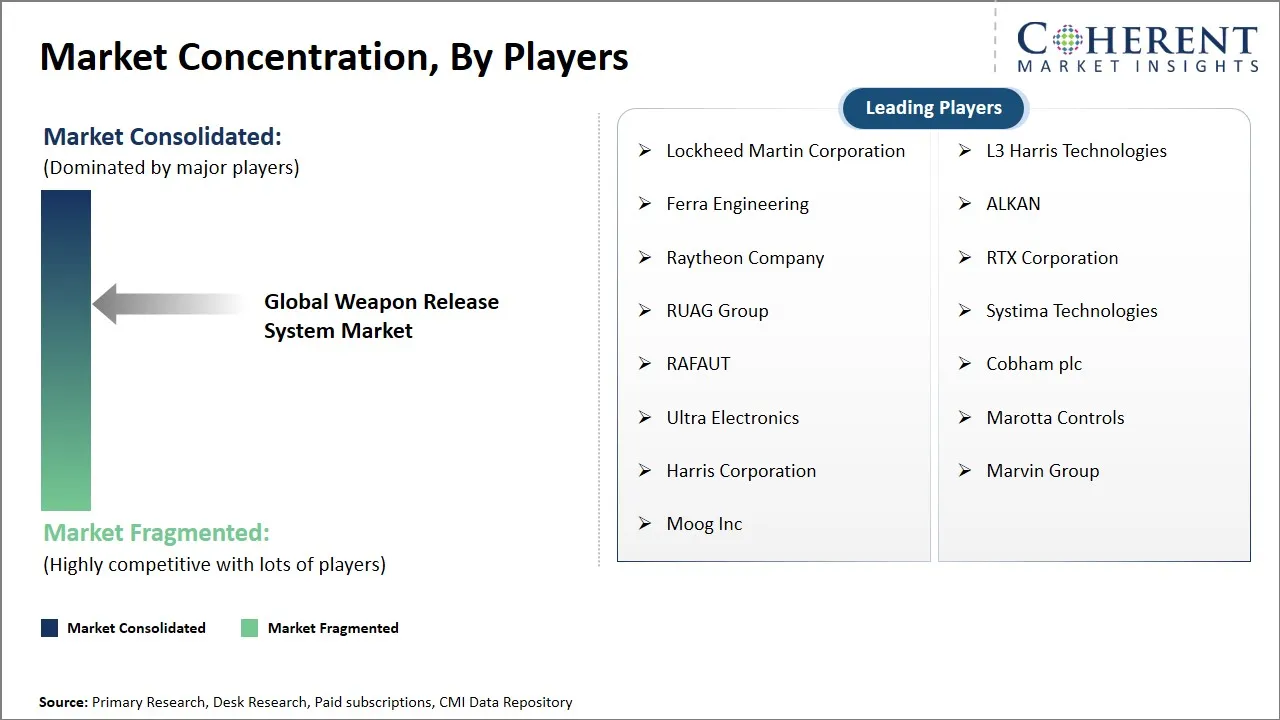Viewport: 1280px width, 720px height.
Task: Select the Market Fragmented legend square
Action: [x=248, y=627]
